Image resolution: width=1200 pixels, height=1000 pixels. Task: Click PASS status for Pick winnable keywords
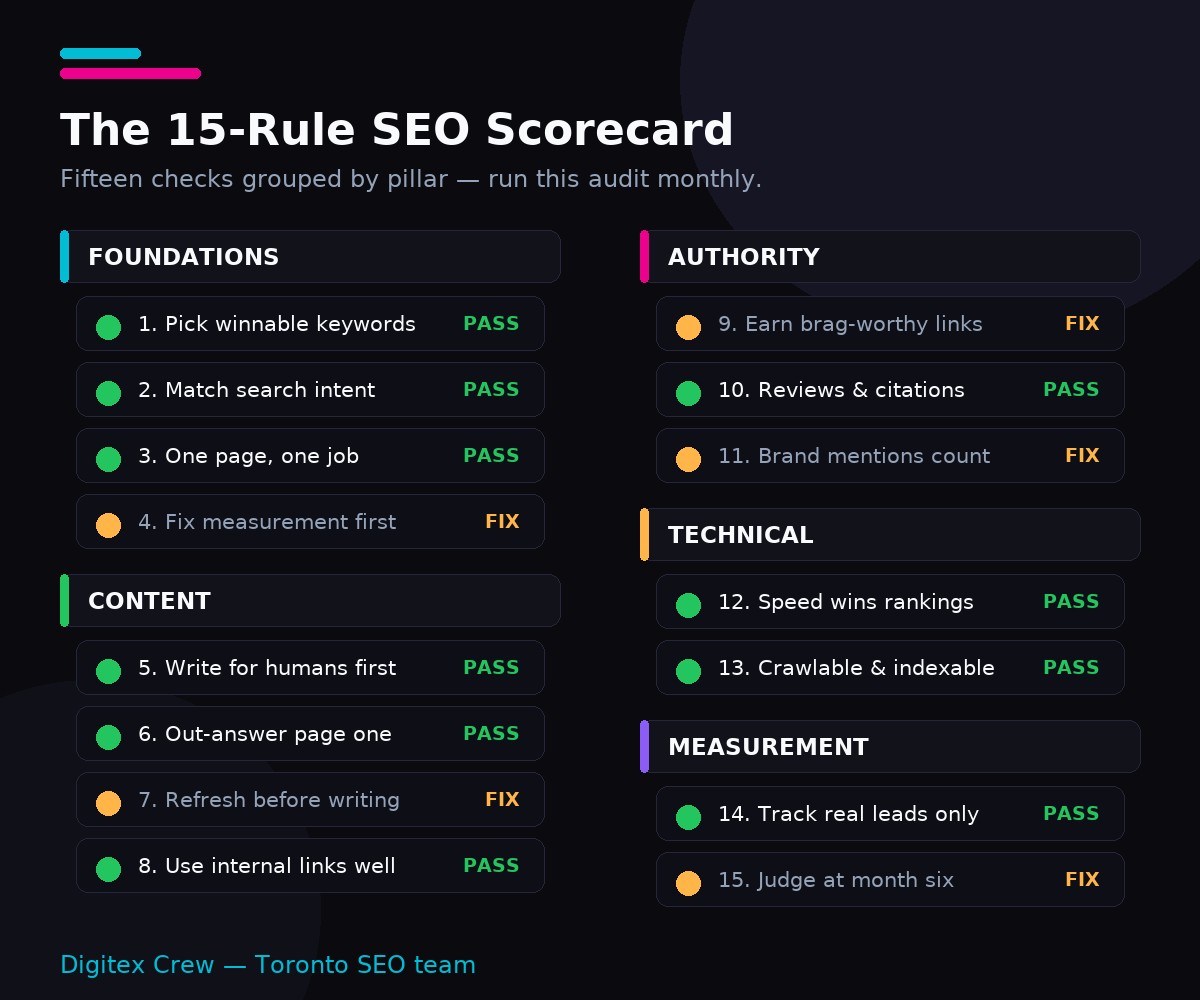coord(491,324)
